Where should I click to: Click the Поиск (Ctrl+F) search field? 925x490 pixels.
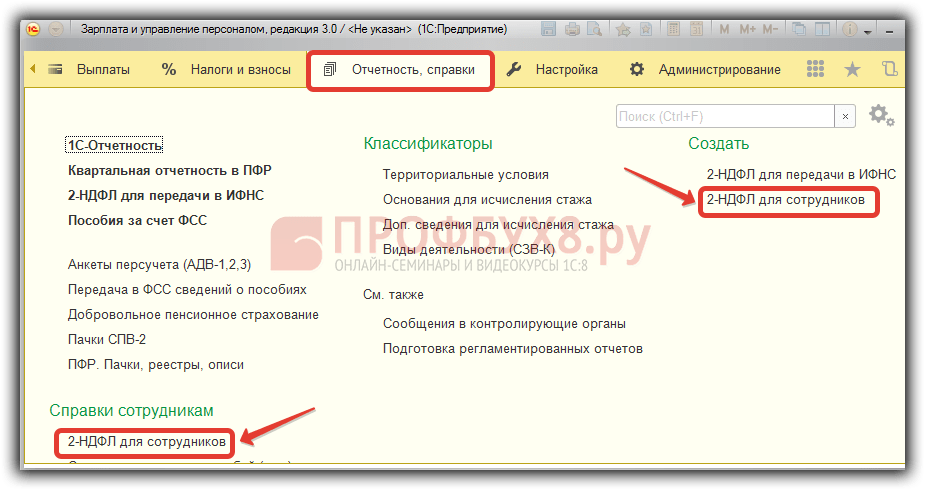[x=724, y=117]
